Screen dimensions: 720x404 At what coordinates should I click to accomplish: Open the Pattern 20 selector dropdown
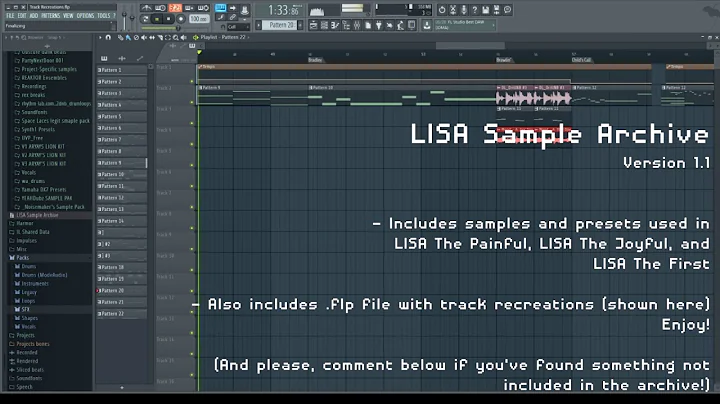(279, 25)
